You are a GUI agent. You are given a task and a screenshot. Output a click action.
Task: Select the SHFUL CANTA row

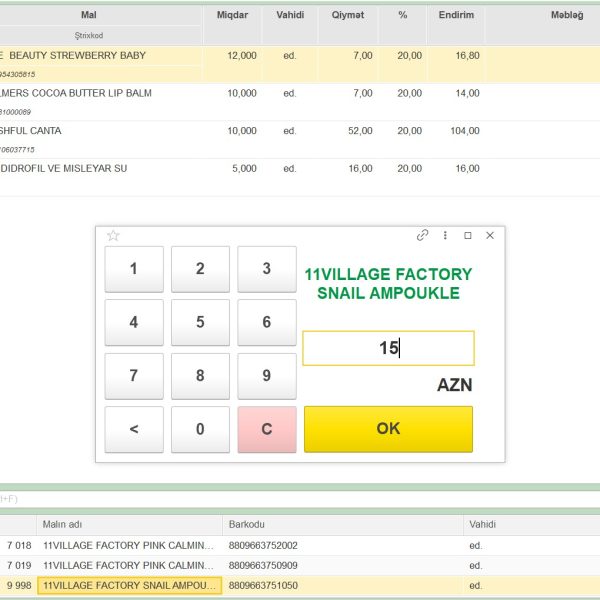[x=300, y=140]
